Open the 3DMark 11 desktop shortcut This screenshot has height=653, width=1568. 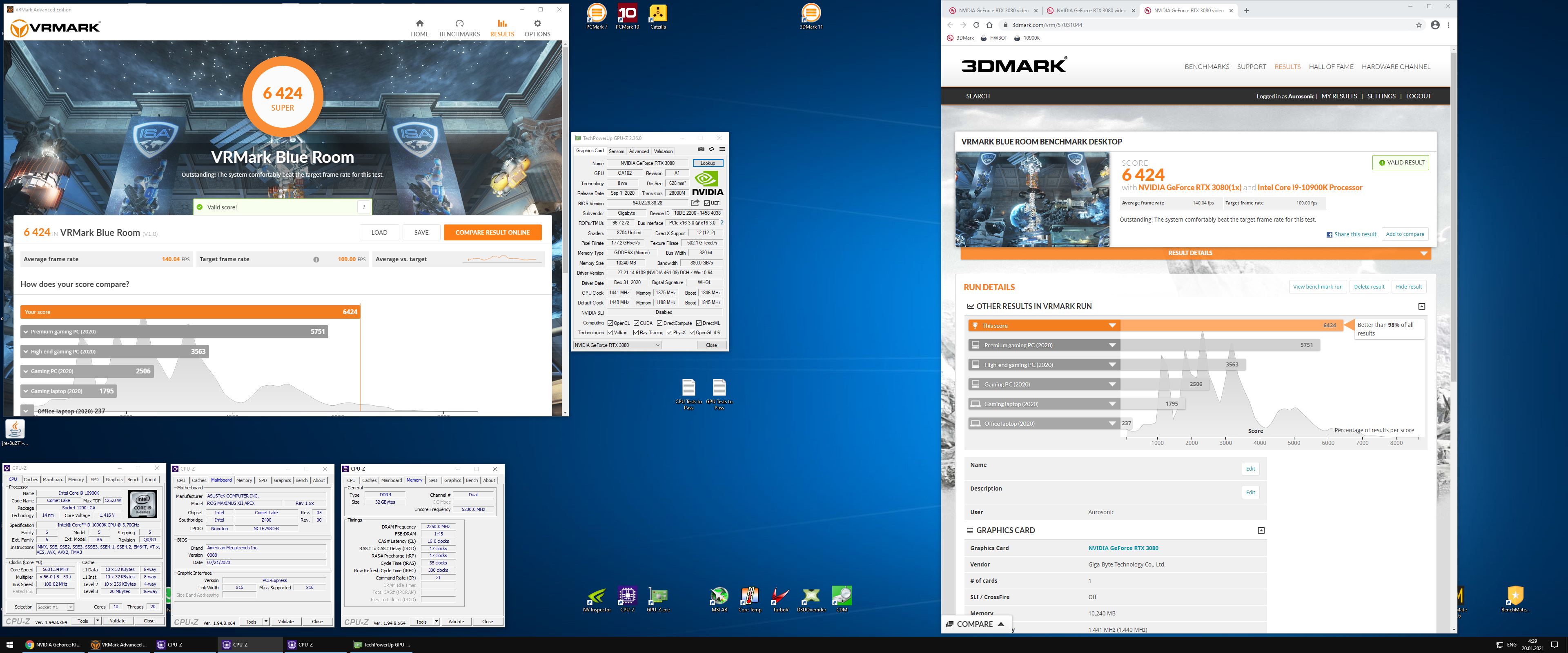[811, 16]
